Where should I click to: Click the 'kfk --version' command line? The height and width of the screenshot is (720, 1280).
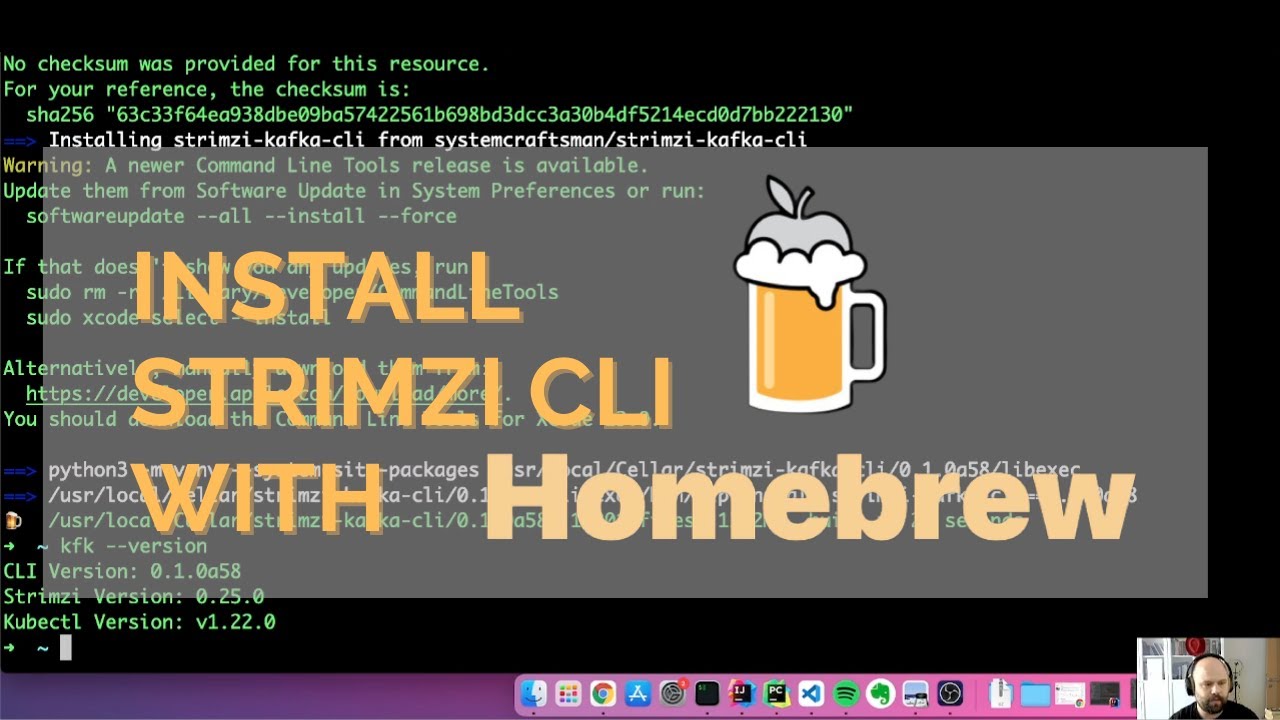pyautogui.click(x=133, y=546)
